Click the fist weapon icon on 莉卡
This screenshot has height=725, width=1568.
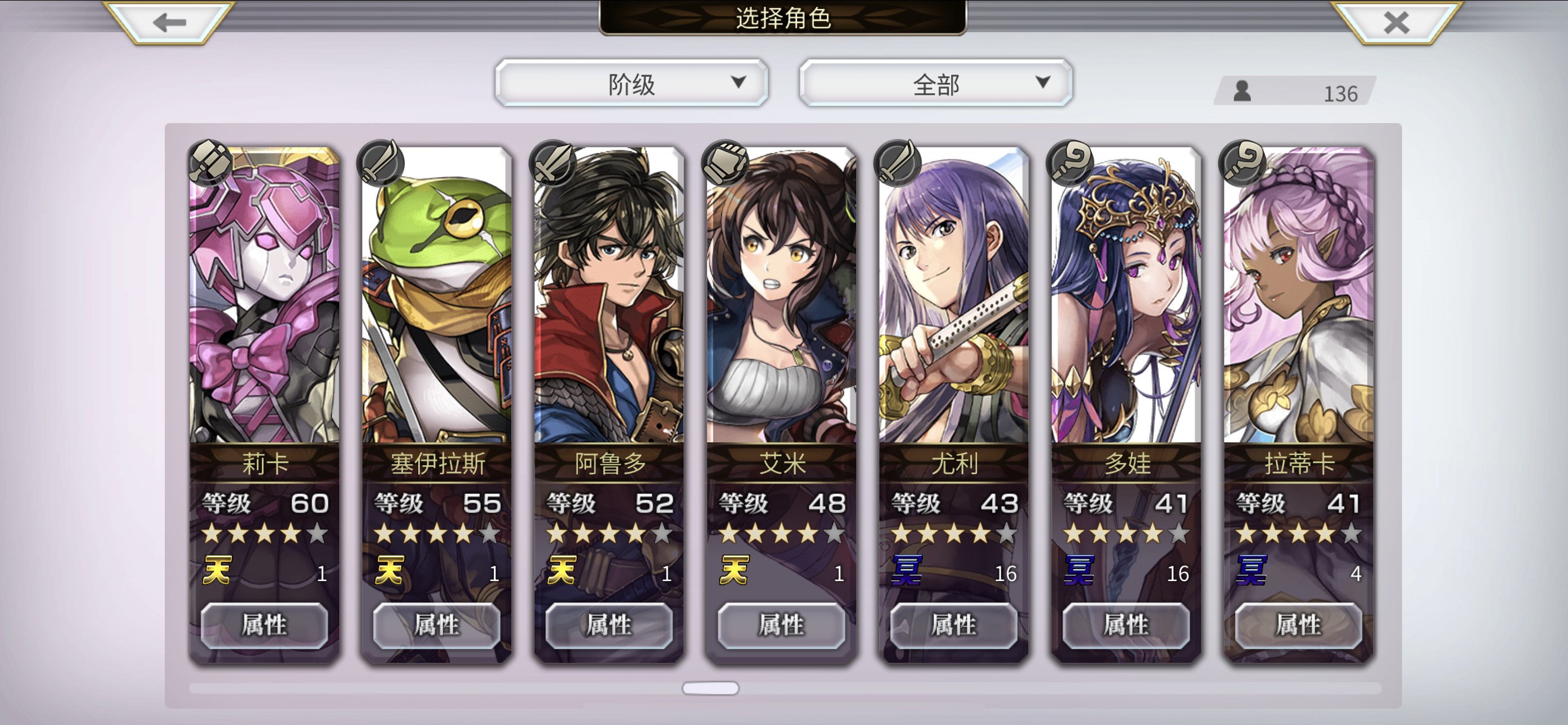coord(210,162)
